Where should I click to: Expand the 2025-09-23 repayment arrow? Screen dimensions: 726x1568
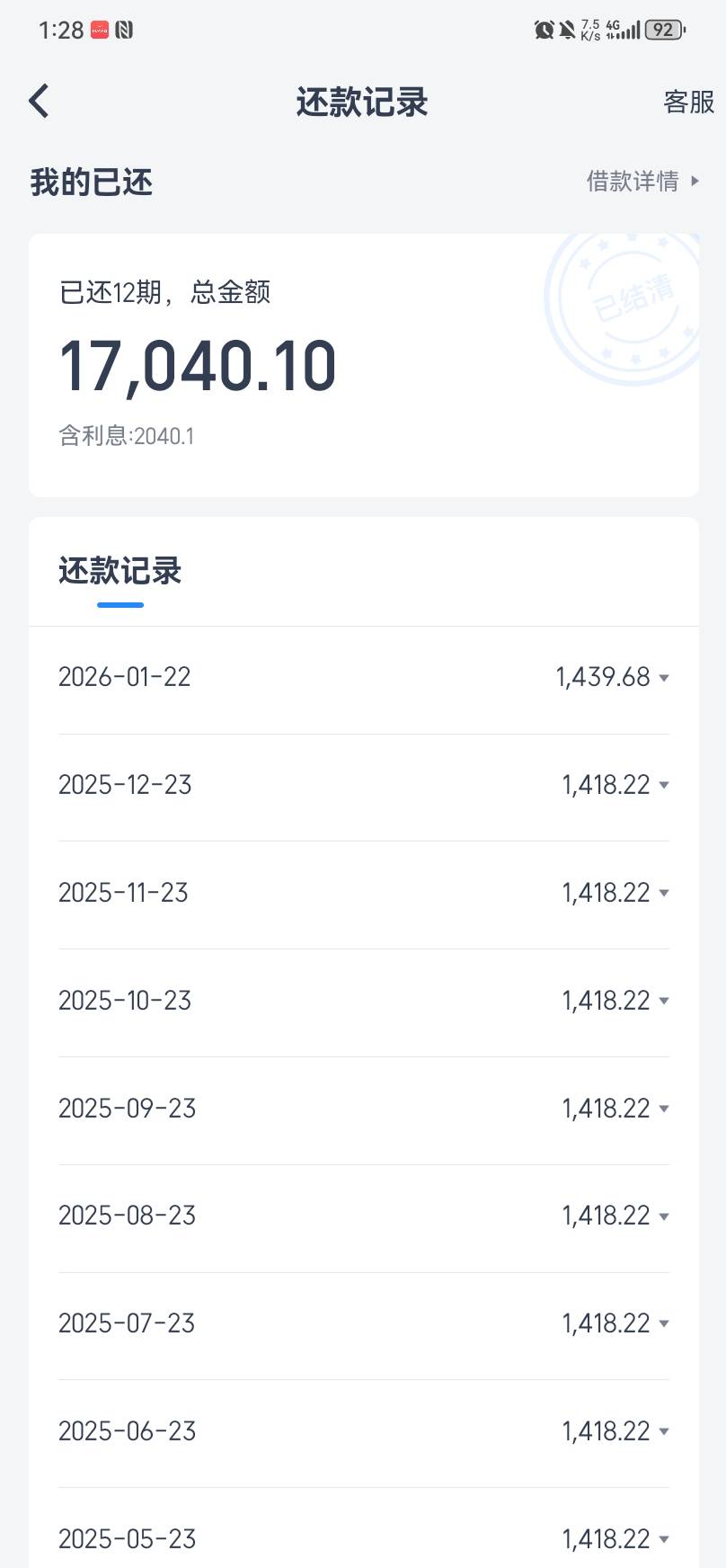(x=664, y=1109)
